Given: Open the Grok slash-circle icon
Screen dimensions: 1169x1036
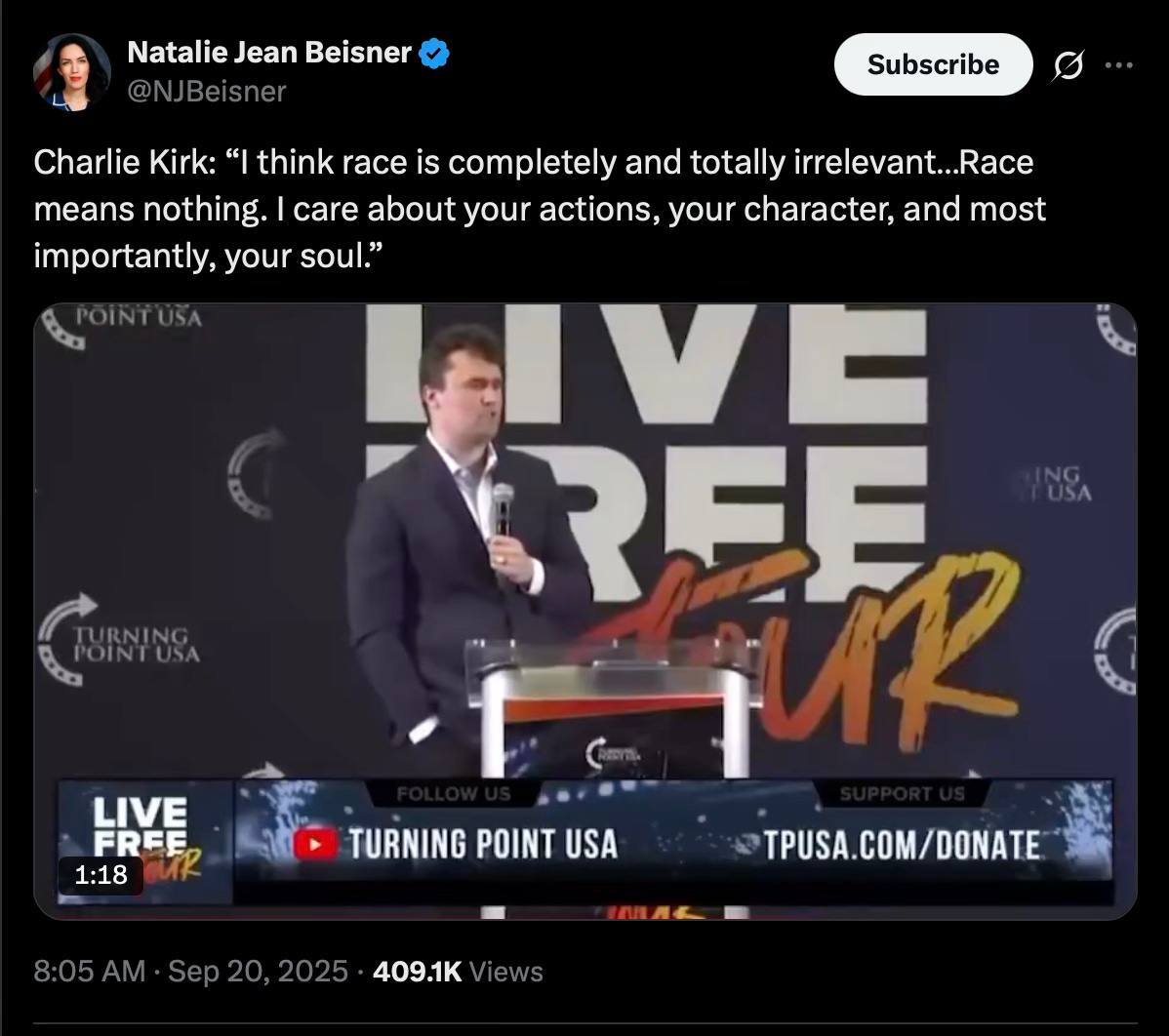Looking at the screenshot, I should [x=1068, y=65].
